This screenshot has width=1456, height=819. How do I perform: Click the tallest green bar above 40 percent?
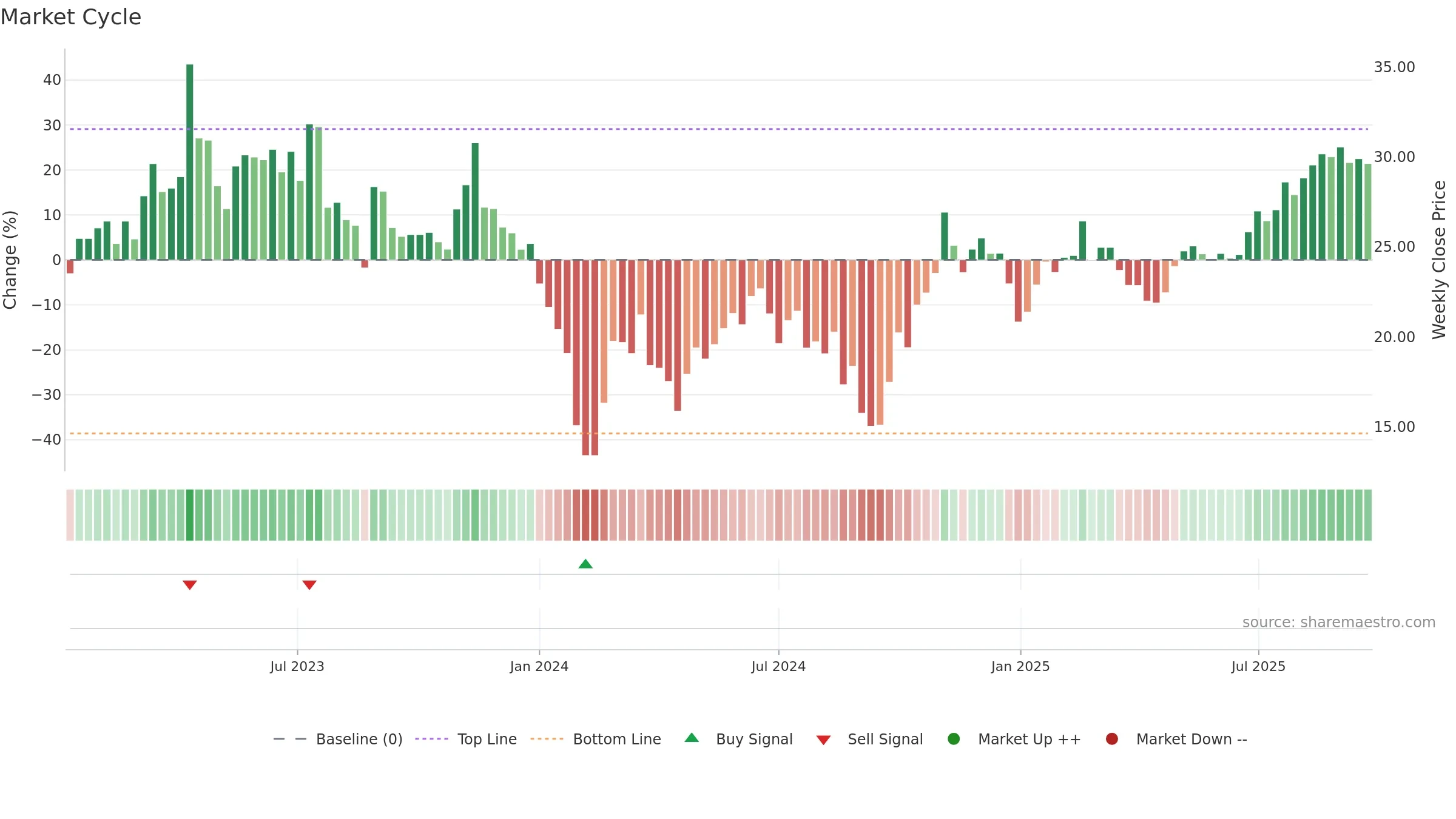(x=190, y=162)
